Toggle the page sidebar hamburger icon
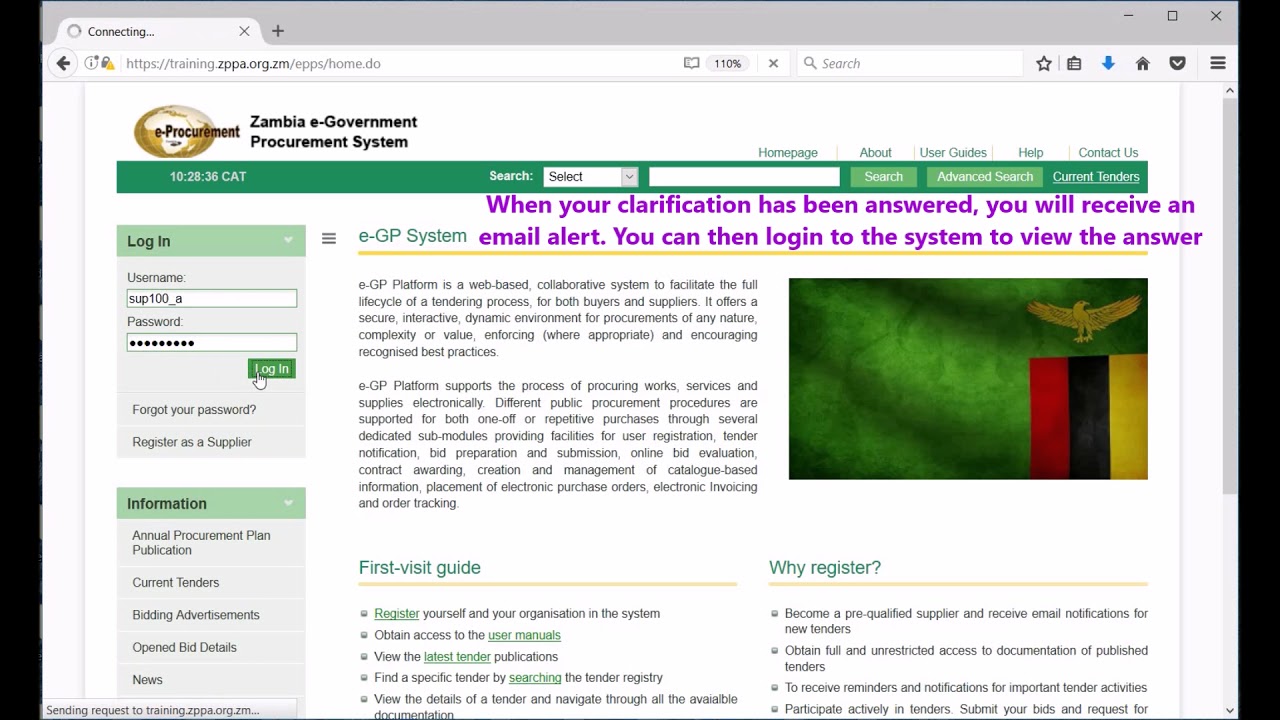This screenshot has height=720, width=1280. coord(329,239)
